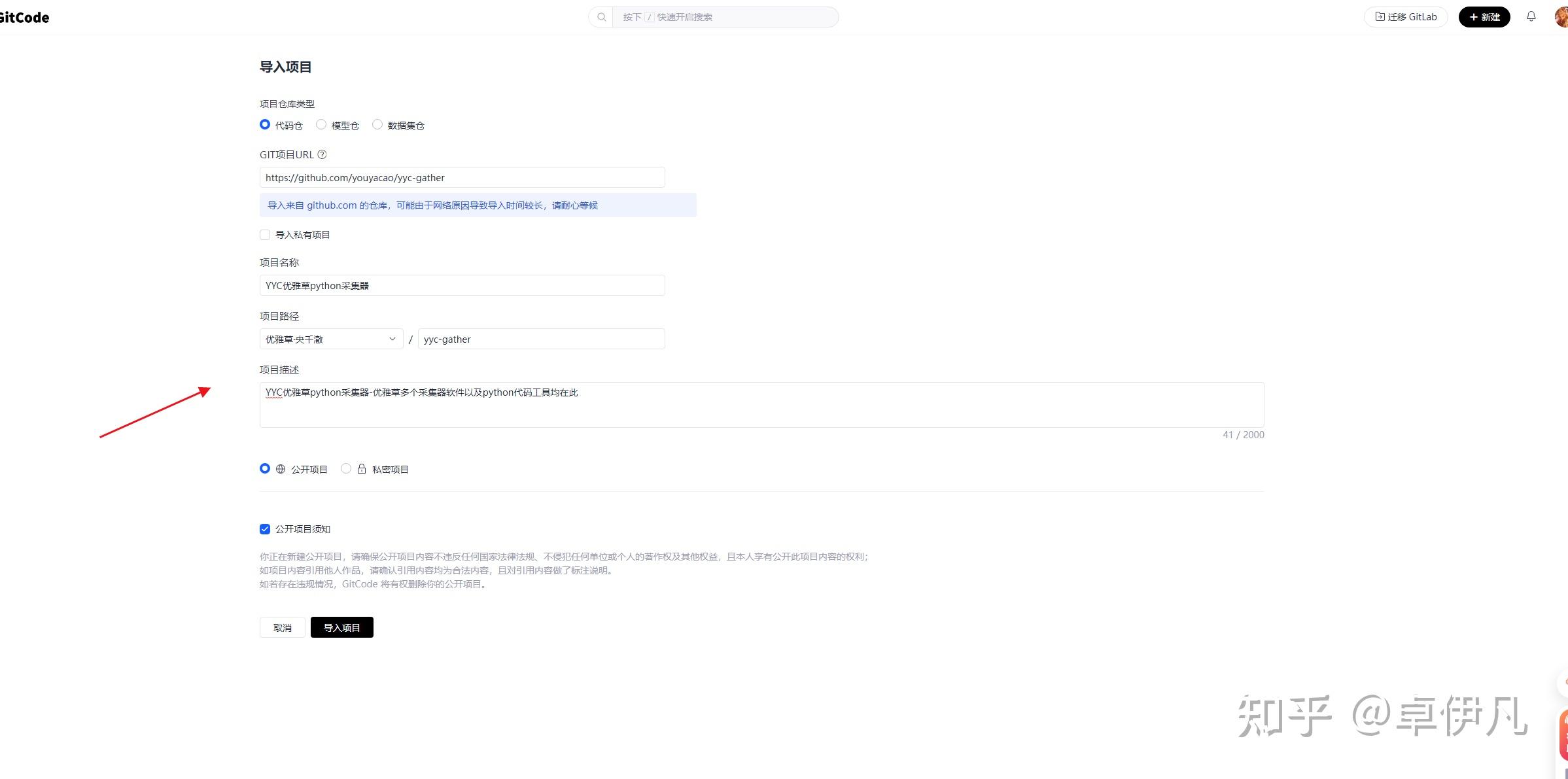Click the plus icon on the 新建 button
Screen dimensions: 1568x779
[x=1473, y=17]
